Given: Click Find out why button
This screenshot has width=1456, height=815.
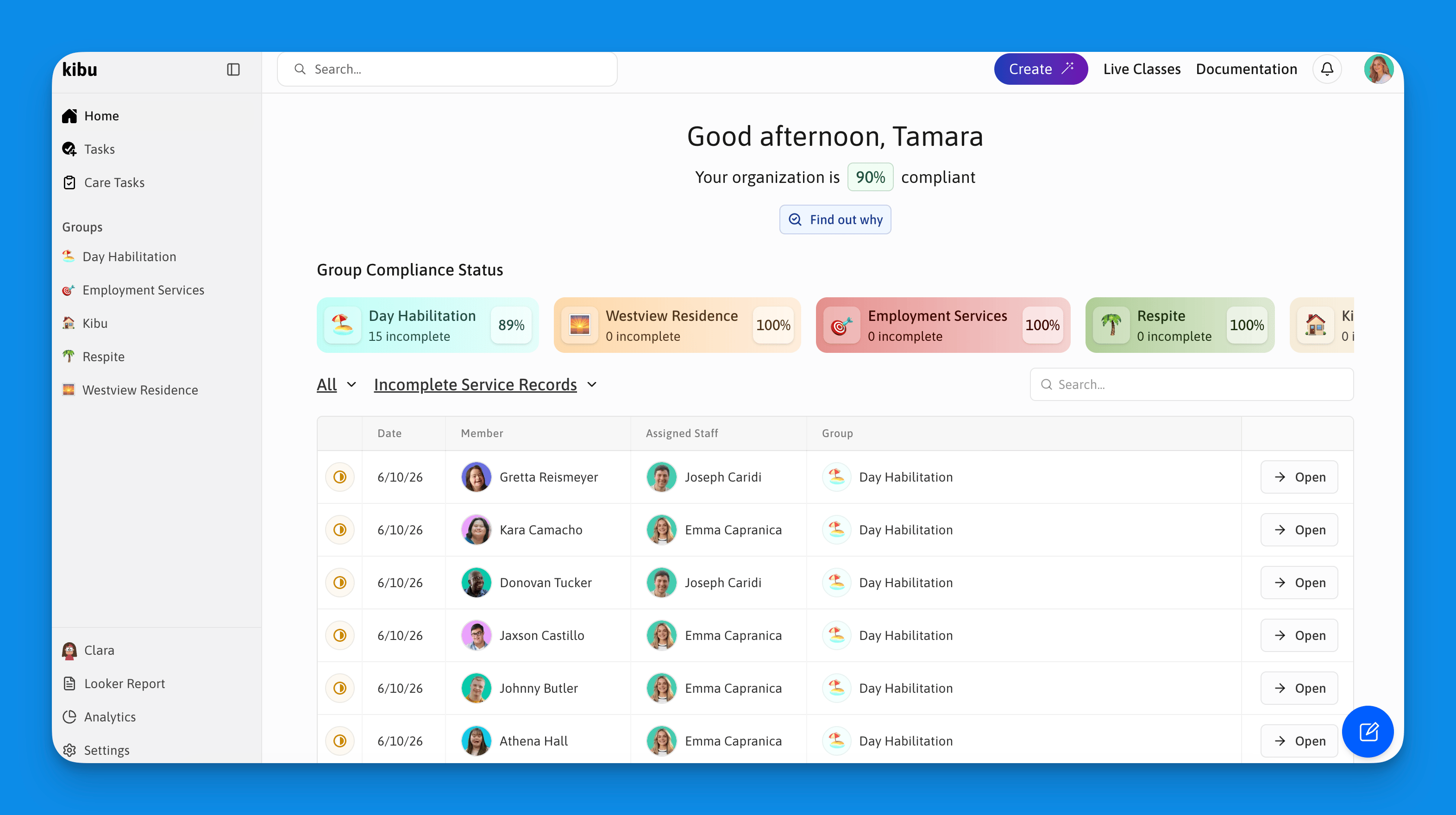Looking at the screenshot, I should coord(835,219).
